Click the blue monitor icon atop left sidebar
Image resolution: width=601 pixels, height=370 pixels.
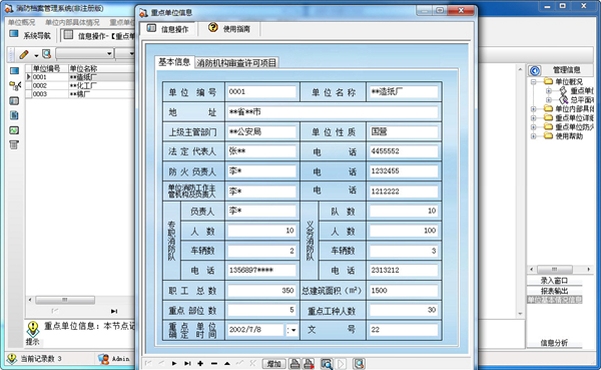[x=14, y=71]
